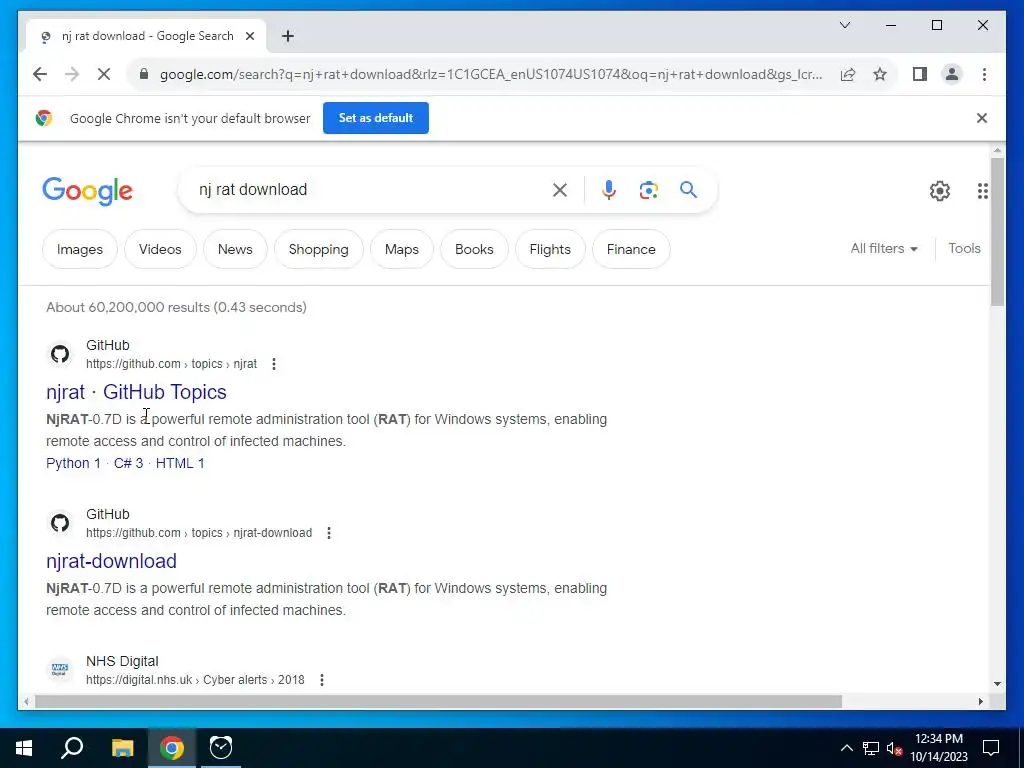Expand the All filters dropdown
The image size is (1024, 768).
(x=884, y=249)
